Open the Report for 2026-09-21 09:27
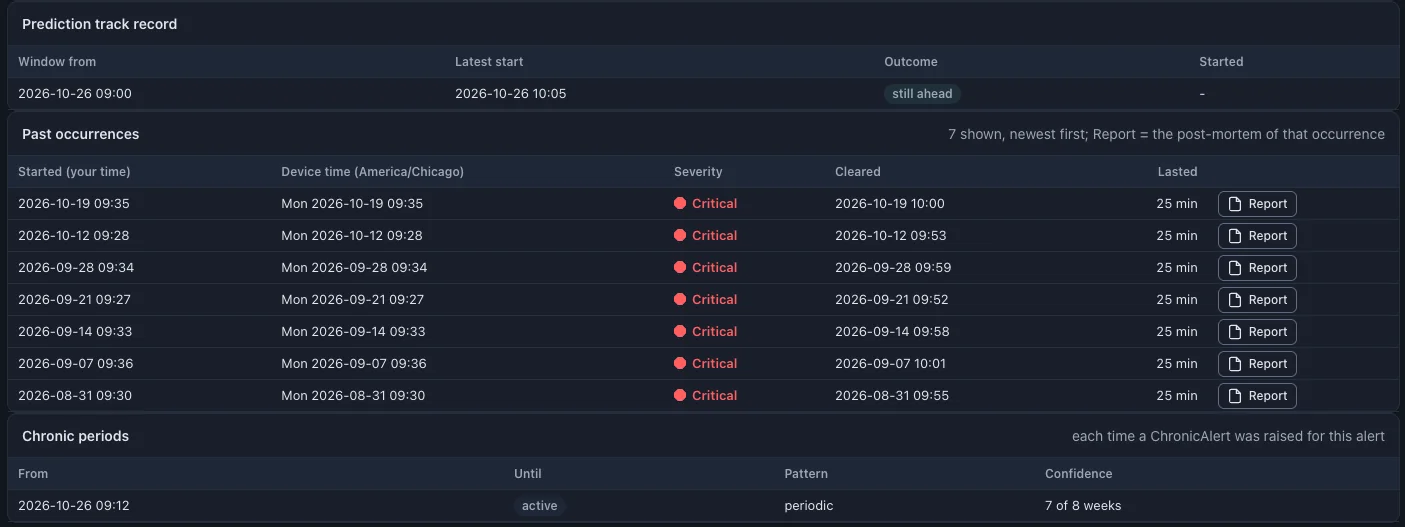The height and width of the screenshot is (527, 1405). pyautogui.click(x=1257, y=300)
